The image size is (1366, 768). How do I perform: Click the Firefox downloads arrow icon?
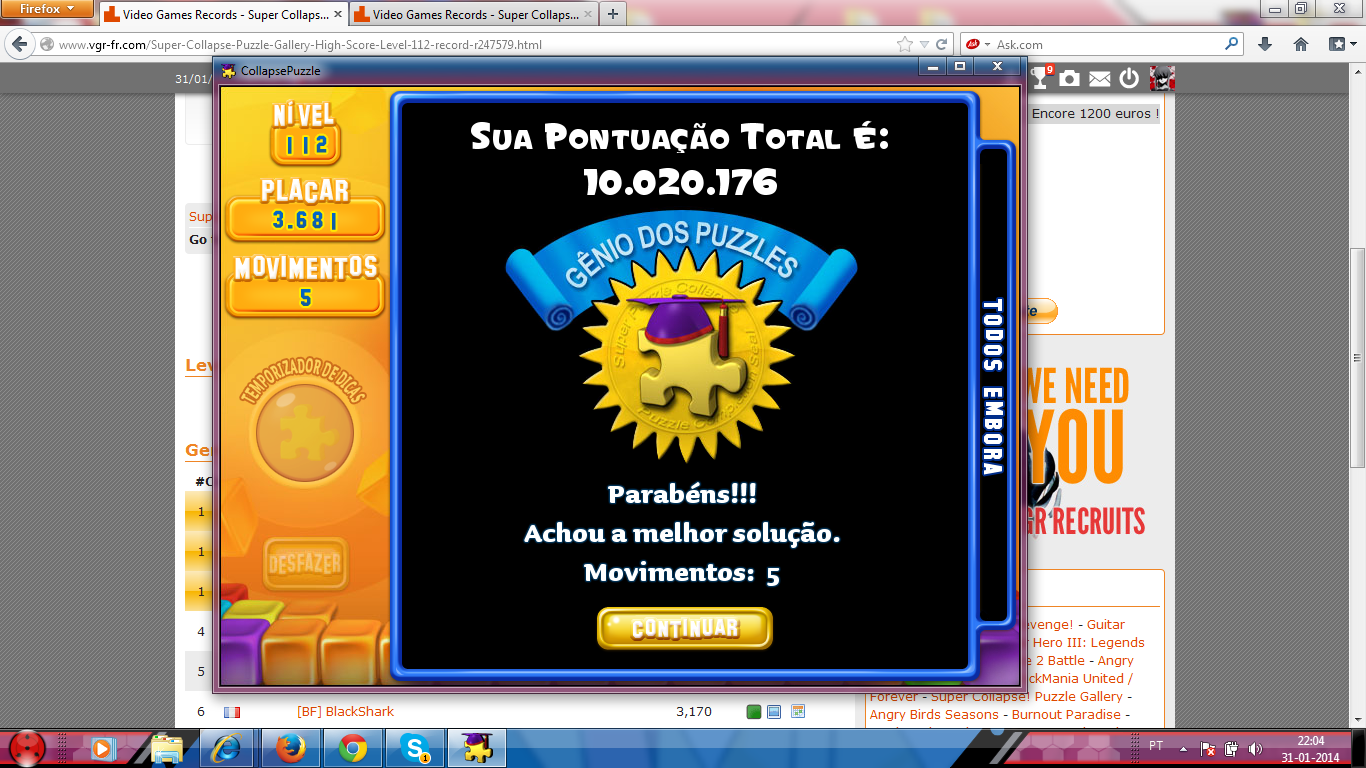click(1265, 44)
